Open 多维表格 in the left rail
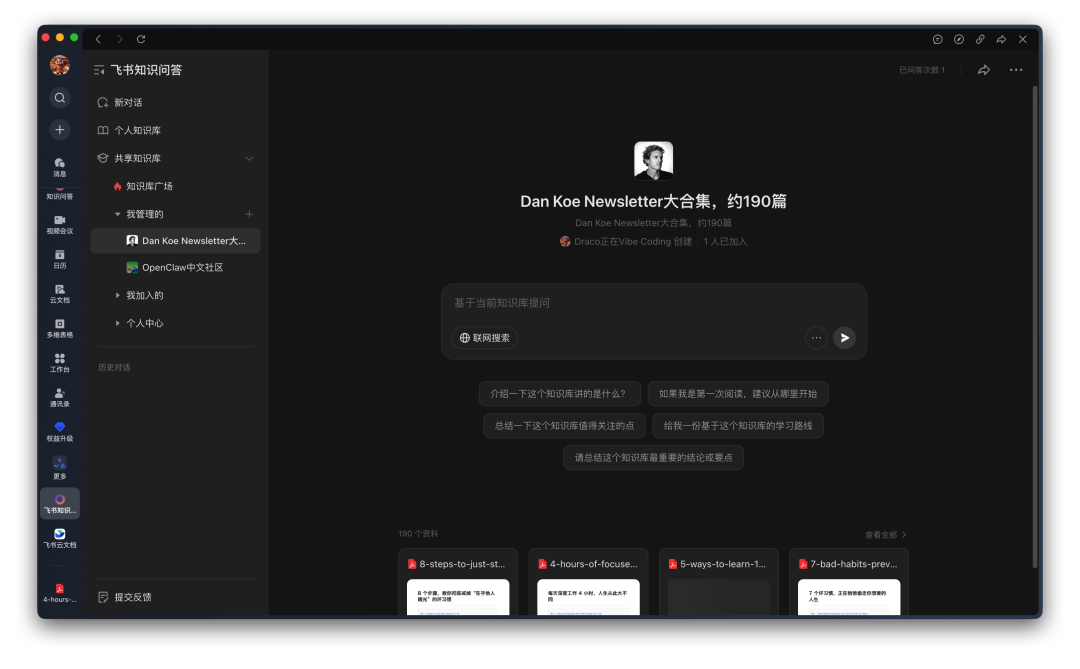1080x669 pixels. click(60, 328)
